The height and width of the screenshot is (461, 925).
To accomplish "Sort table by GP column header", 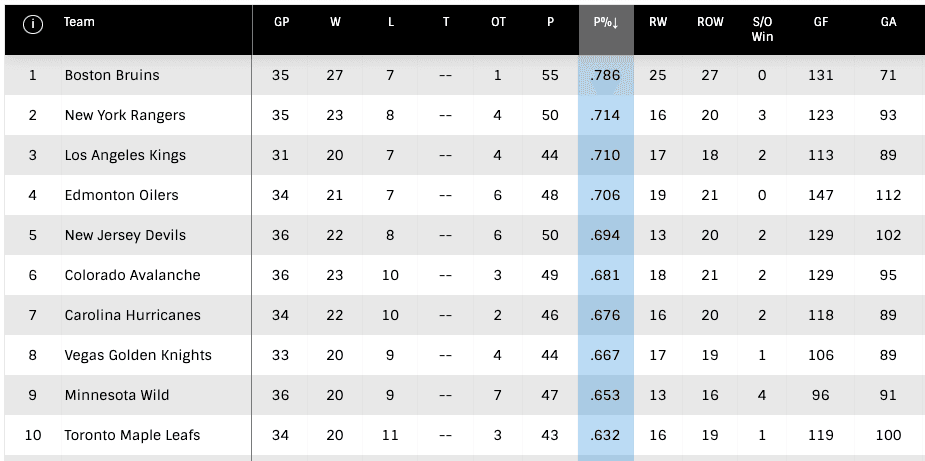I will tap(281, 22).
